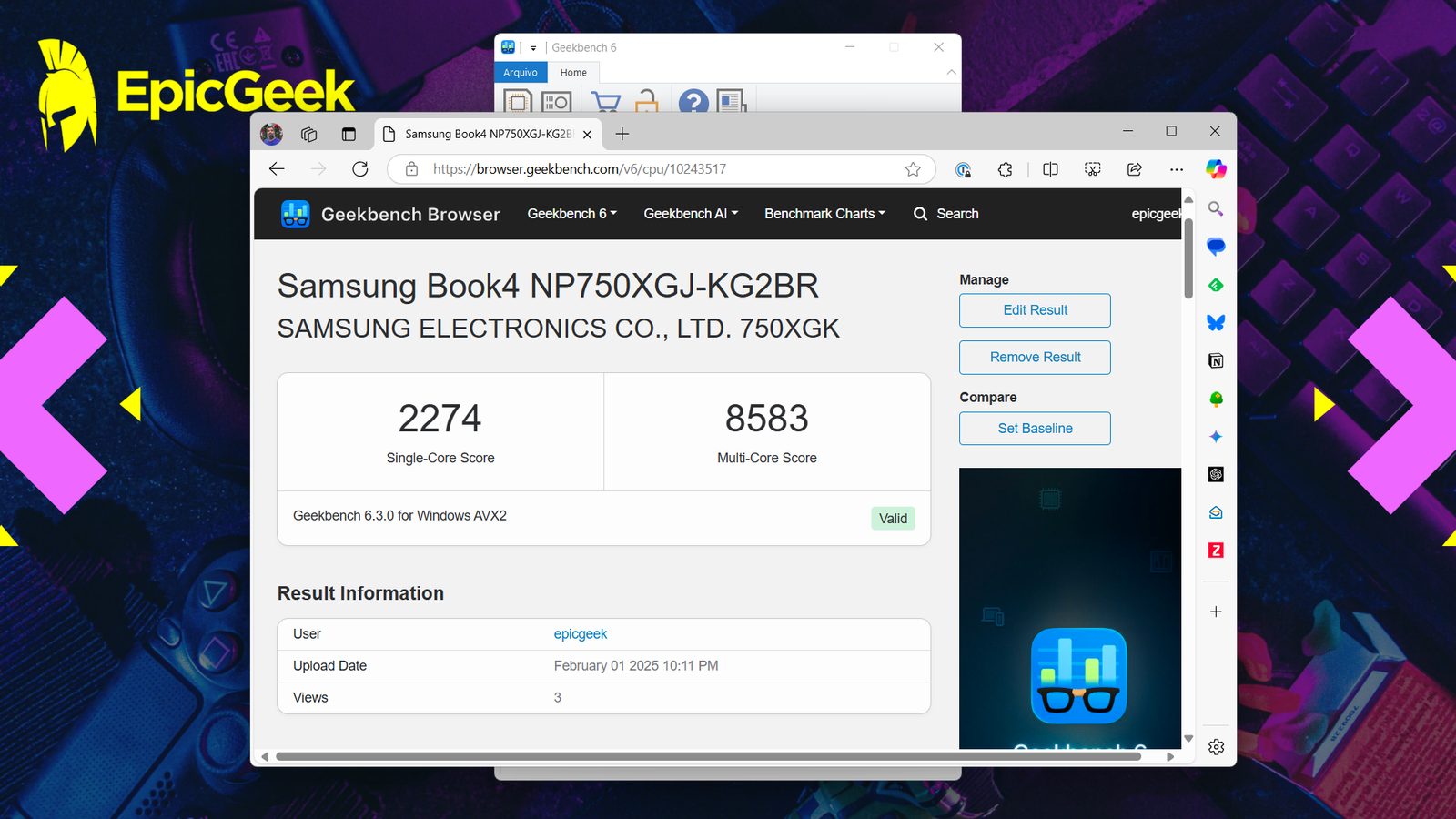
Task: Expand the Geekbench AI menu
Action: pos(690,214)
